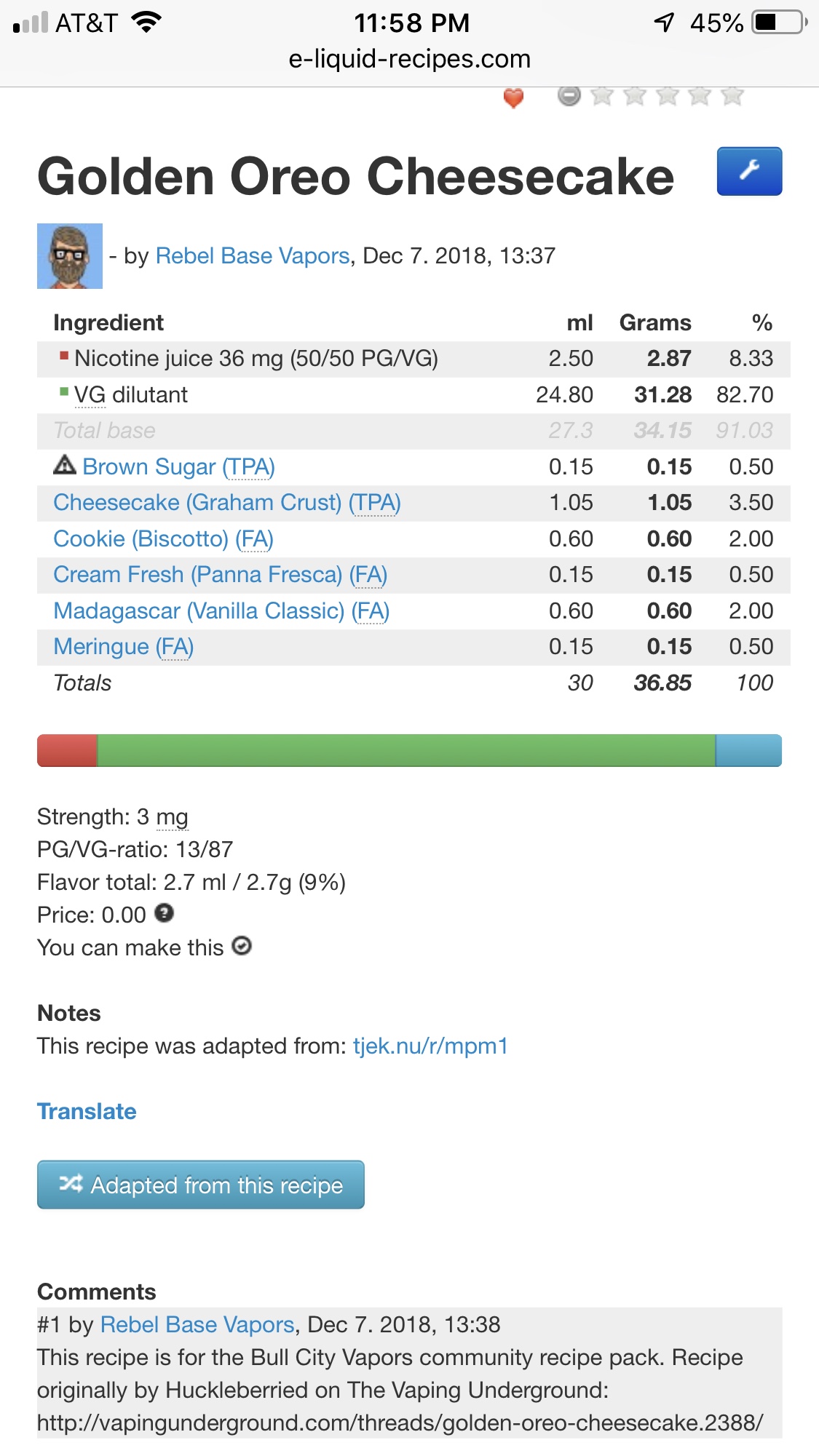Viewport: 819px width, 1456px height.
Task: Open Rebel Base Vapors profile in comments
Action: pyautogui.click(x=197, y=1325)
